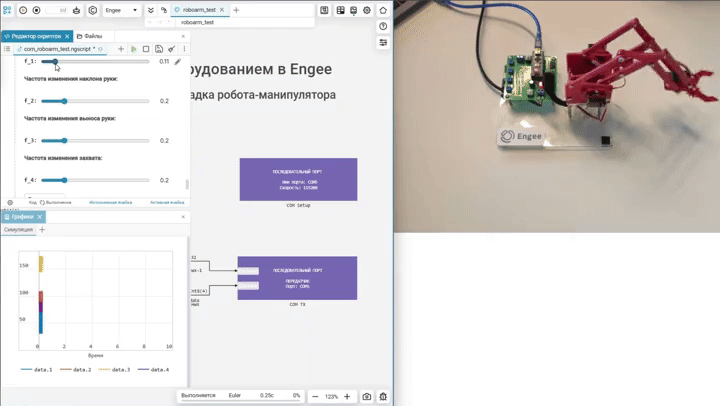Select the roboarm_test model tab
Viewport: 720px width, 406px height.
(199, 10)
